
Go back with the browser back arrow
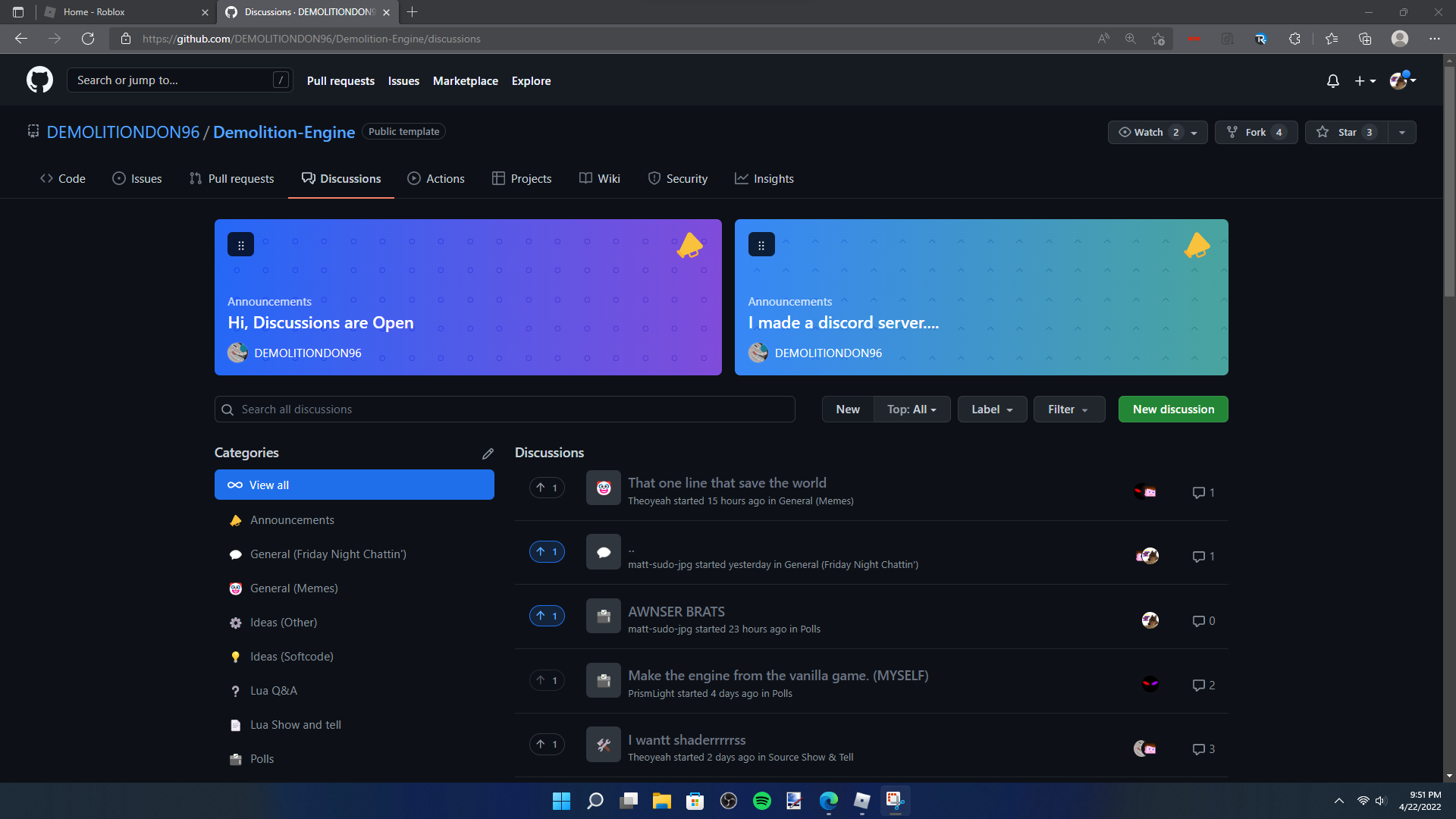coord(21,39)
